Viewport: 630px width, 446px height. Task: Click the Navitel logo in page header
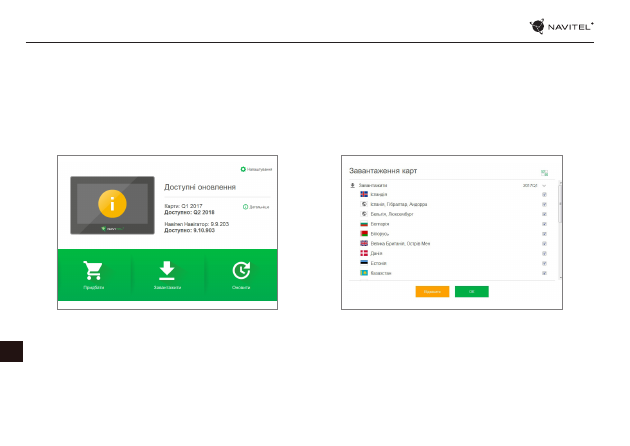pos(561,27)
